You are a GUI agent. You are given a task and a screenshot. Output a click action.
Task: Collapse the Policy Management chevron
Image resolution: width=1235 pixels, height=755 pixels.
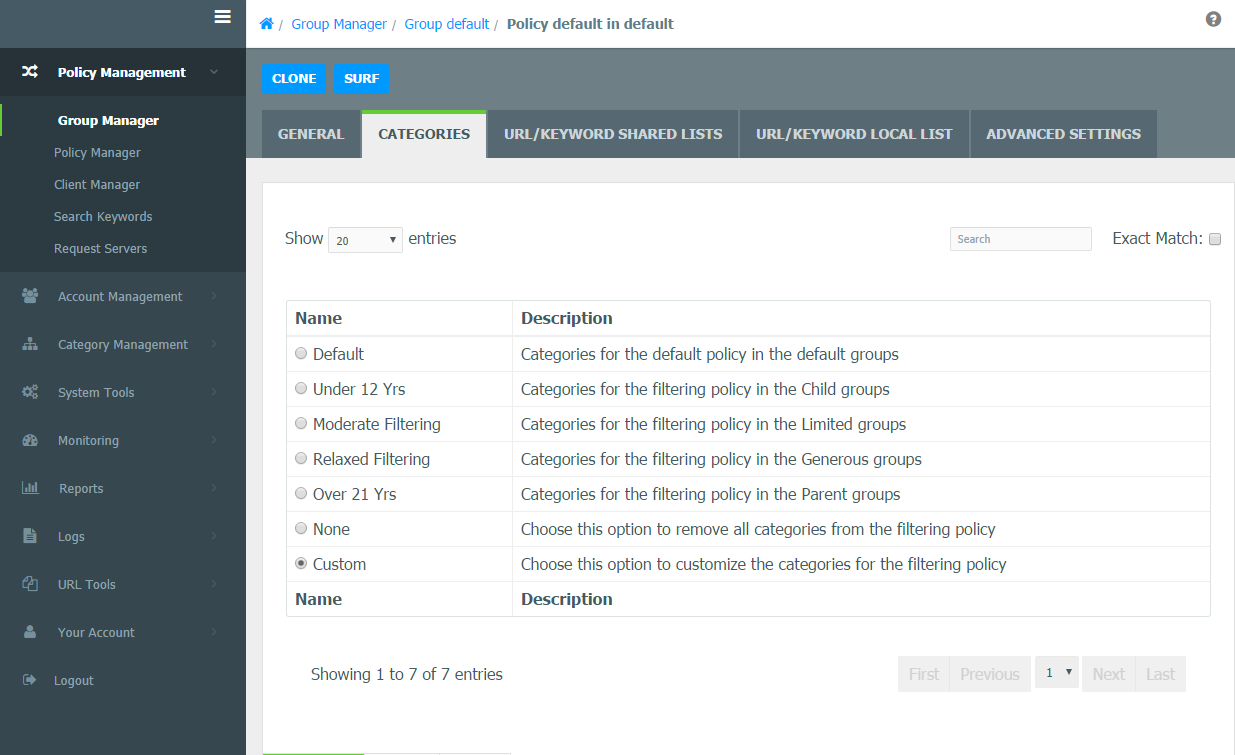tap(214, 72)
